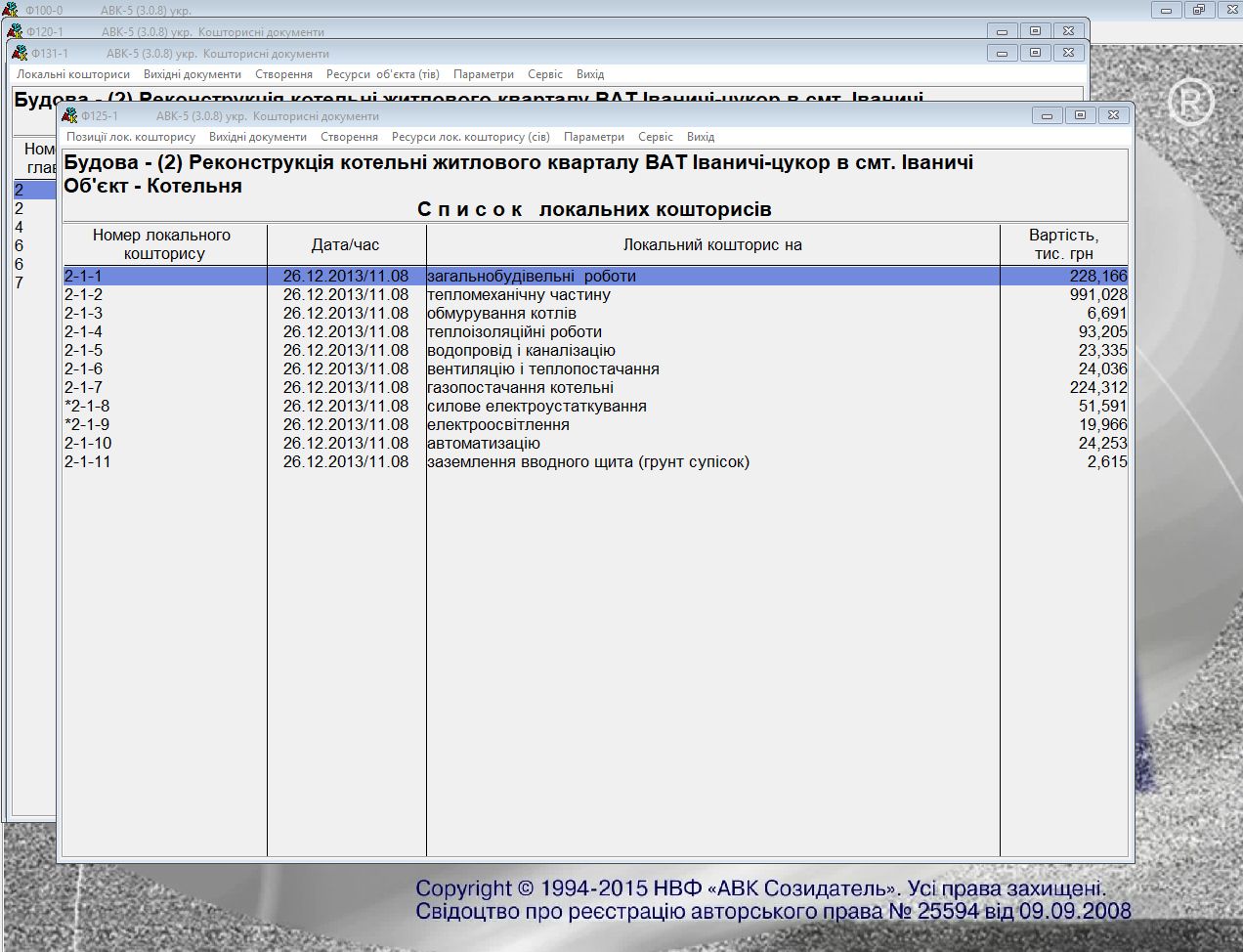
Task: Click 'загальнобудівельні роботи' estimate name
Action: point(532,276)
